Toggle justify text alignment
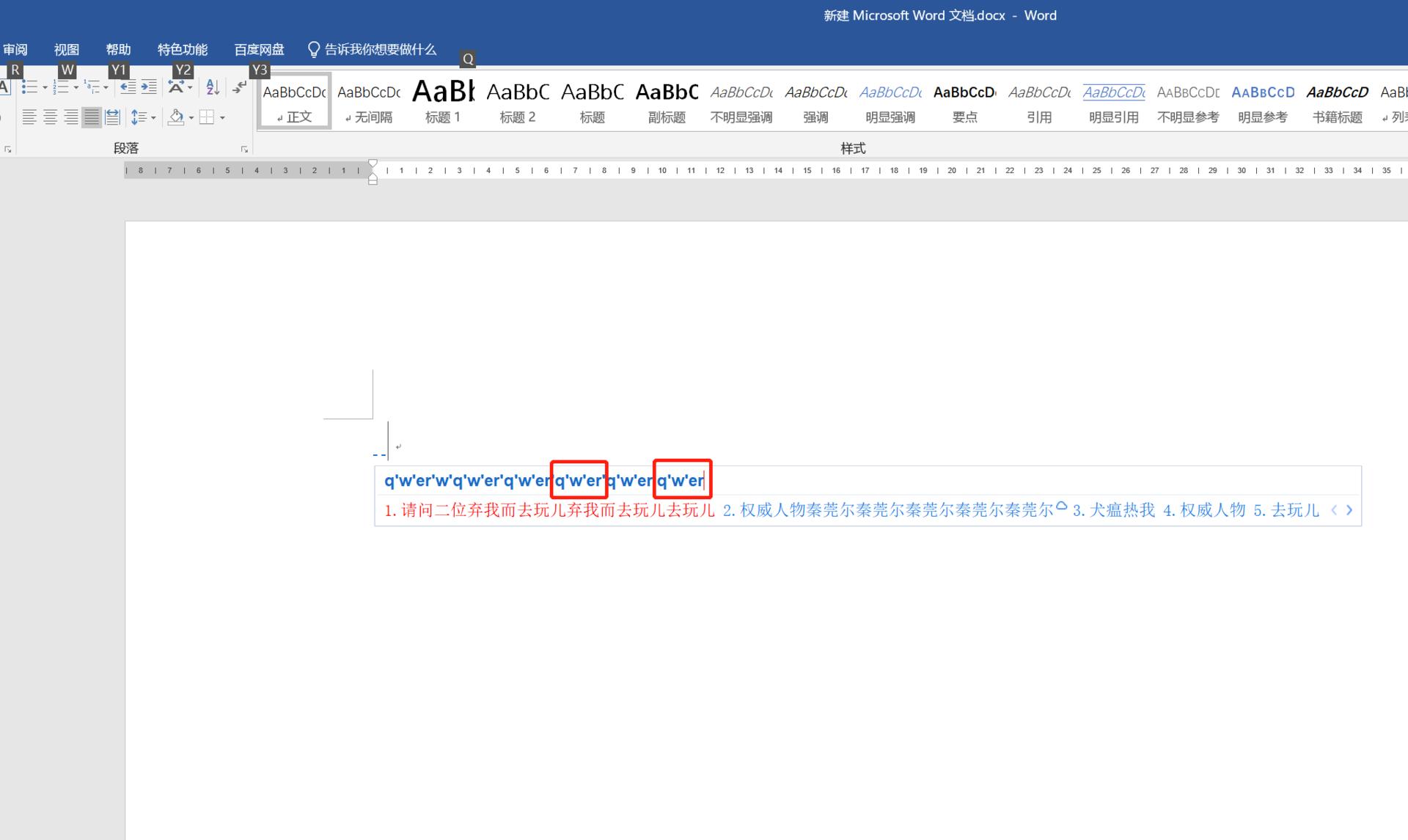Image resolution: width=1408 pixels, height=840 pixels. click(x=92, y=117)
